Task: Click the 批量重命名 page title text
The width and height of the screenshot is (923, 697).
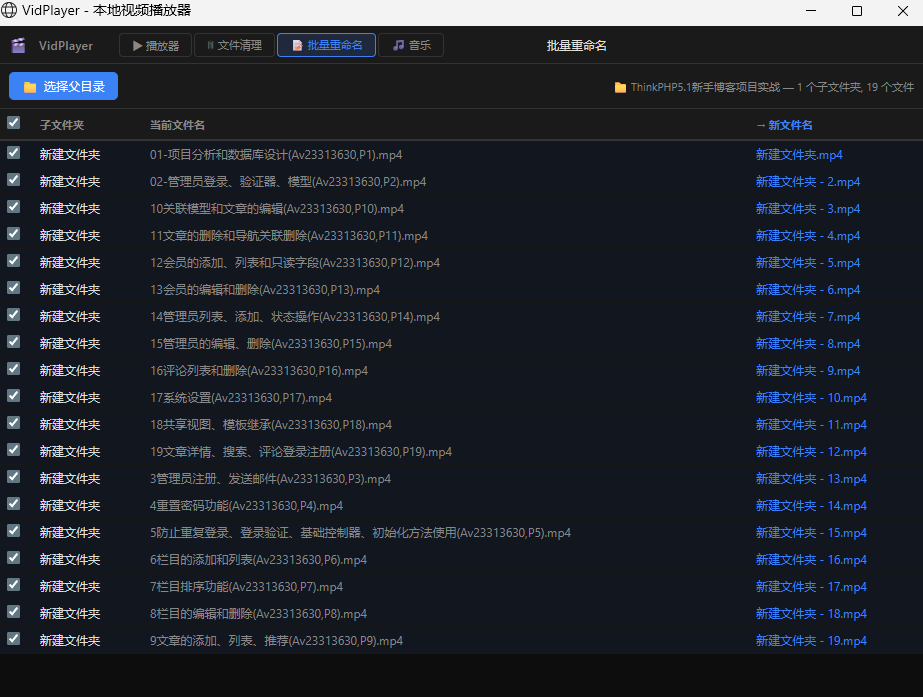Action: 576,46
